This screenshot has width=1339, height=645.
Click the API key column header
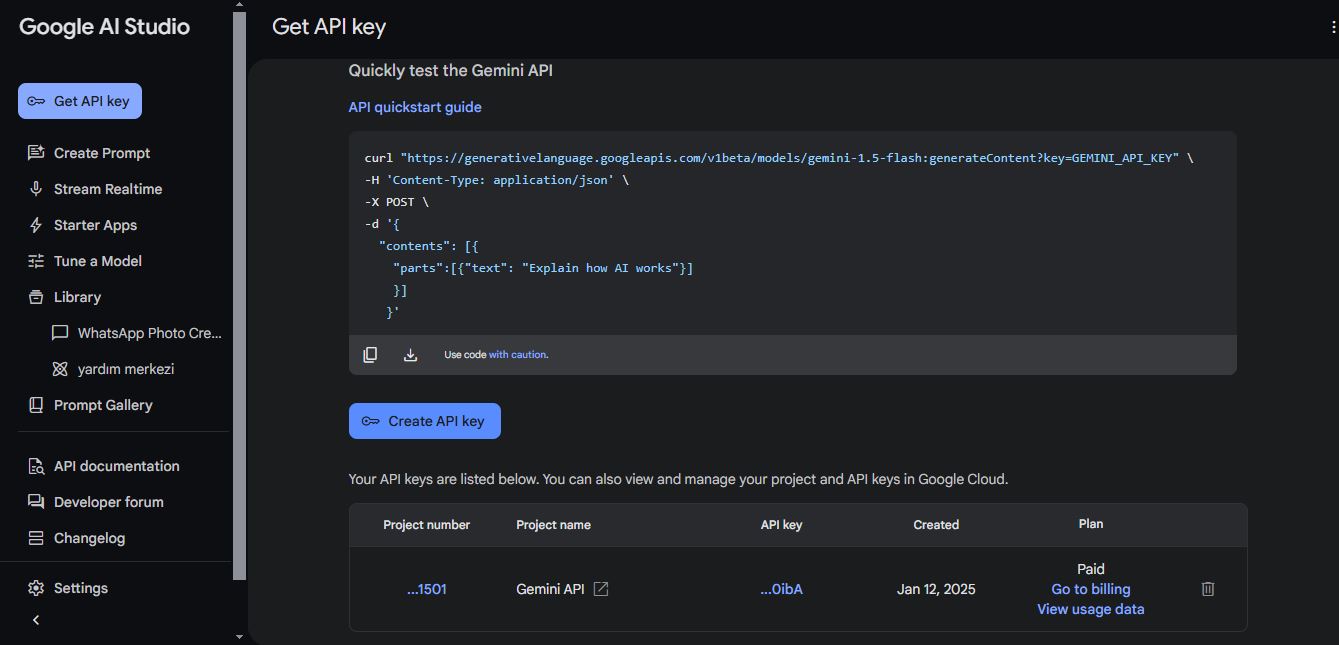(781, 525)
